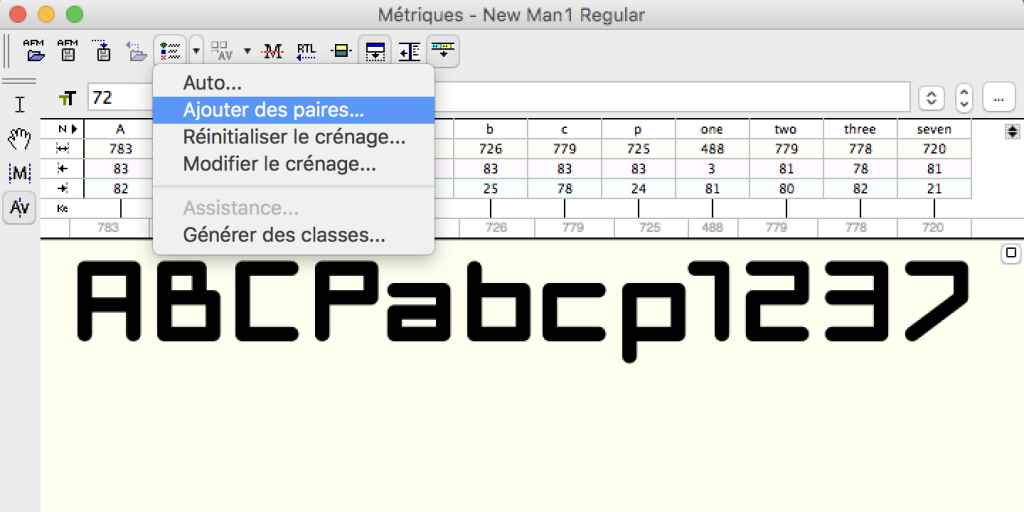The width and height of the screenshot is (1024, 512).
Task: Select the Hand pan tool
Action: pos(19,138)
